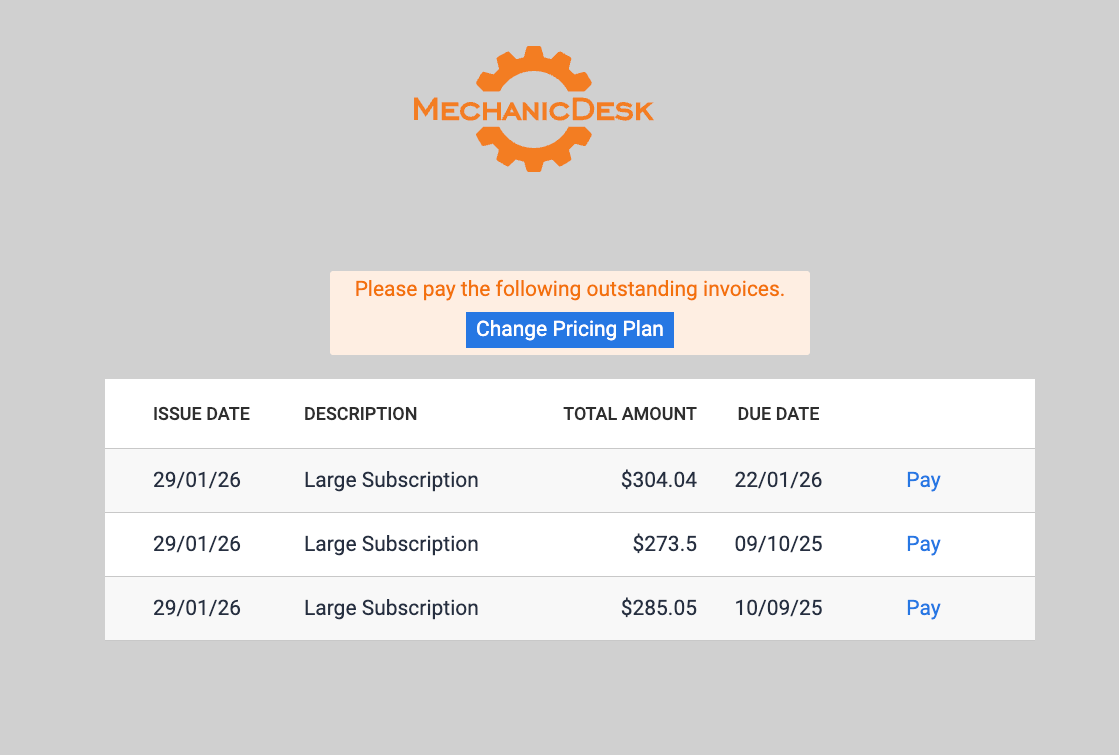Click the $285.05 total amount cell

(x=658, y=608)
